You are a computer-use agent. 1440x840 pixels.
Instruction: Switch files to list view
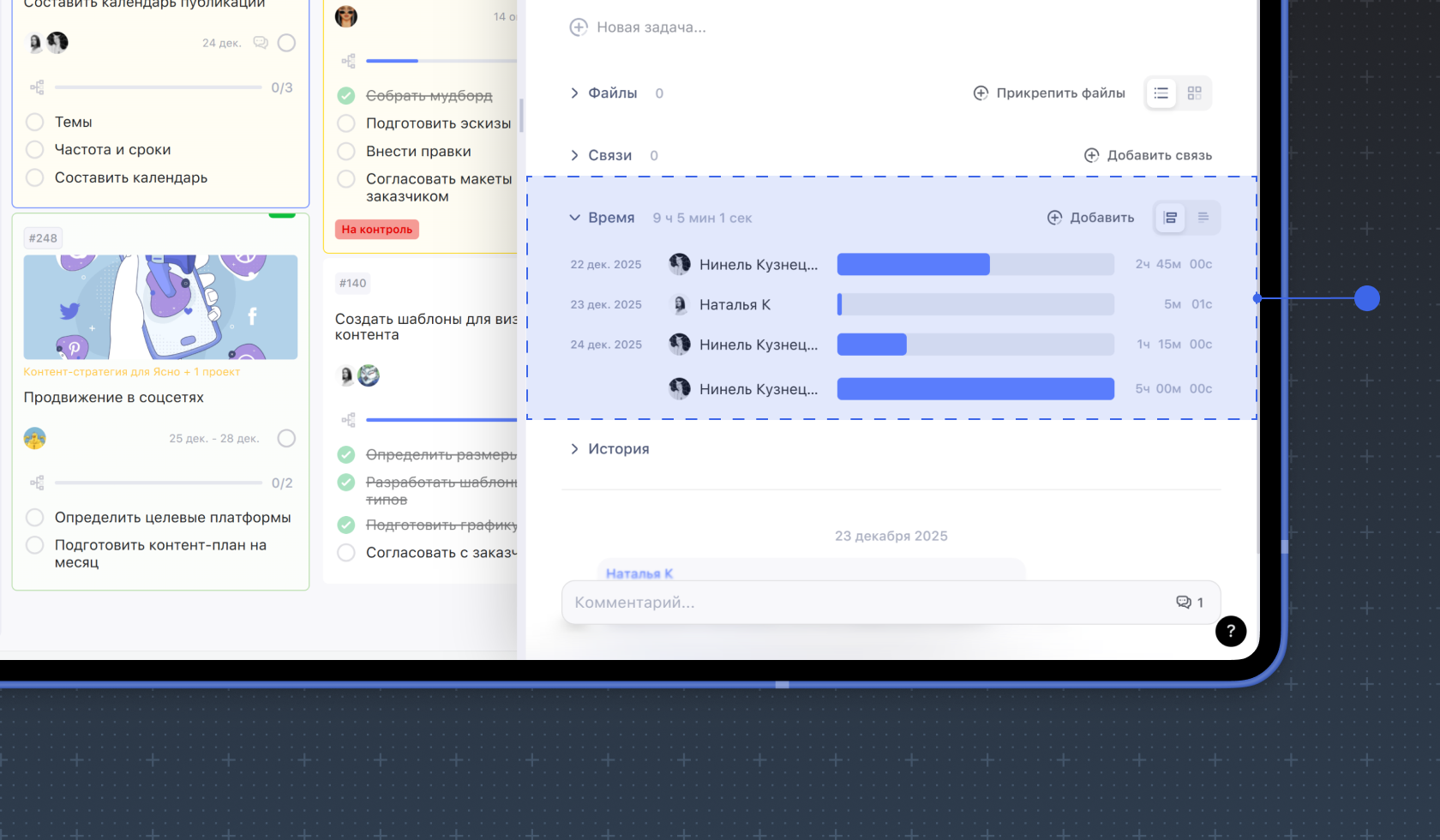(x=1161, y=93)
